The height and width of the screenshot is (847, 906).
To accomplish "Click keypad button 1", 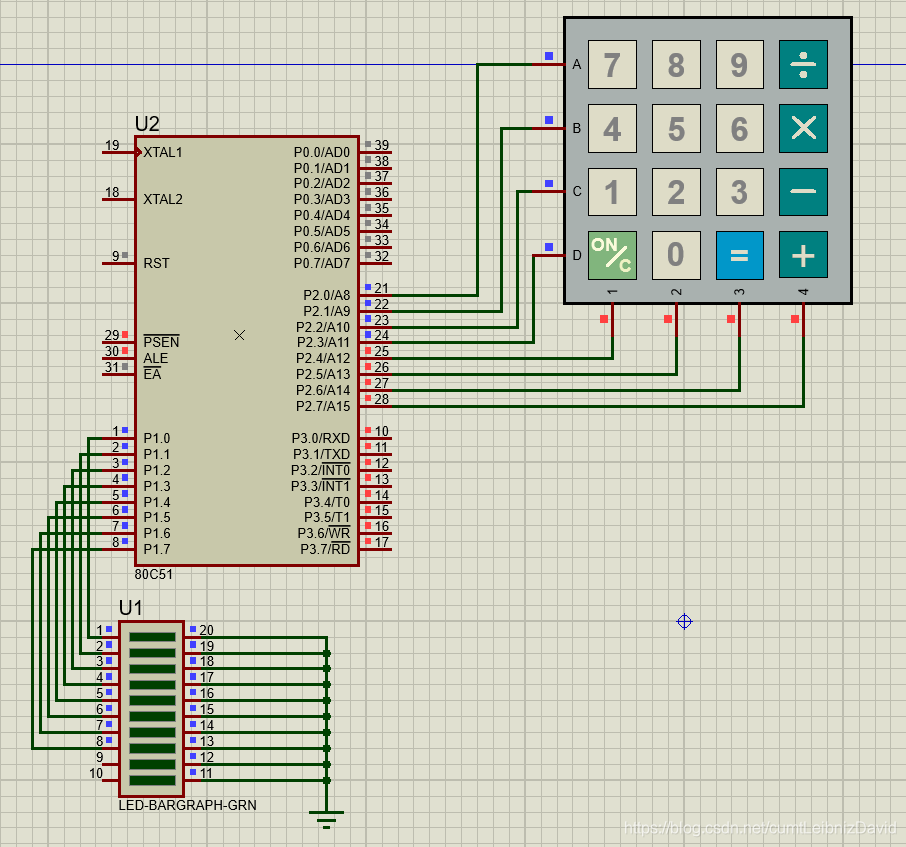I will (612, 192).
